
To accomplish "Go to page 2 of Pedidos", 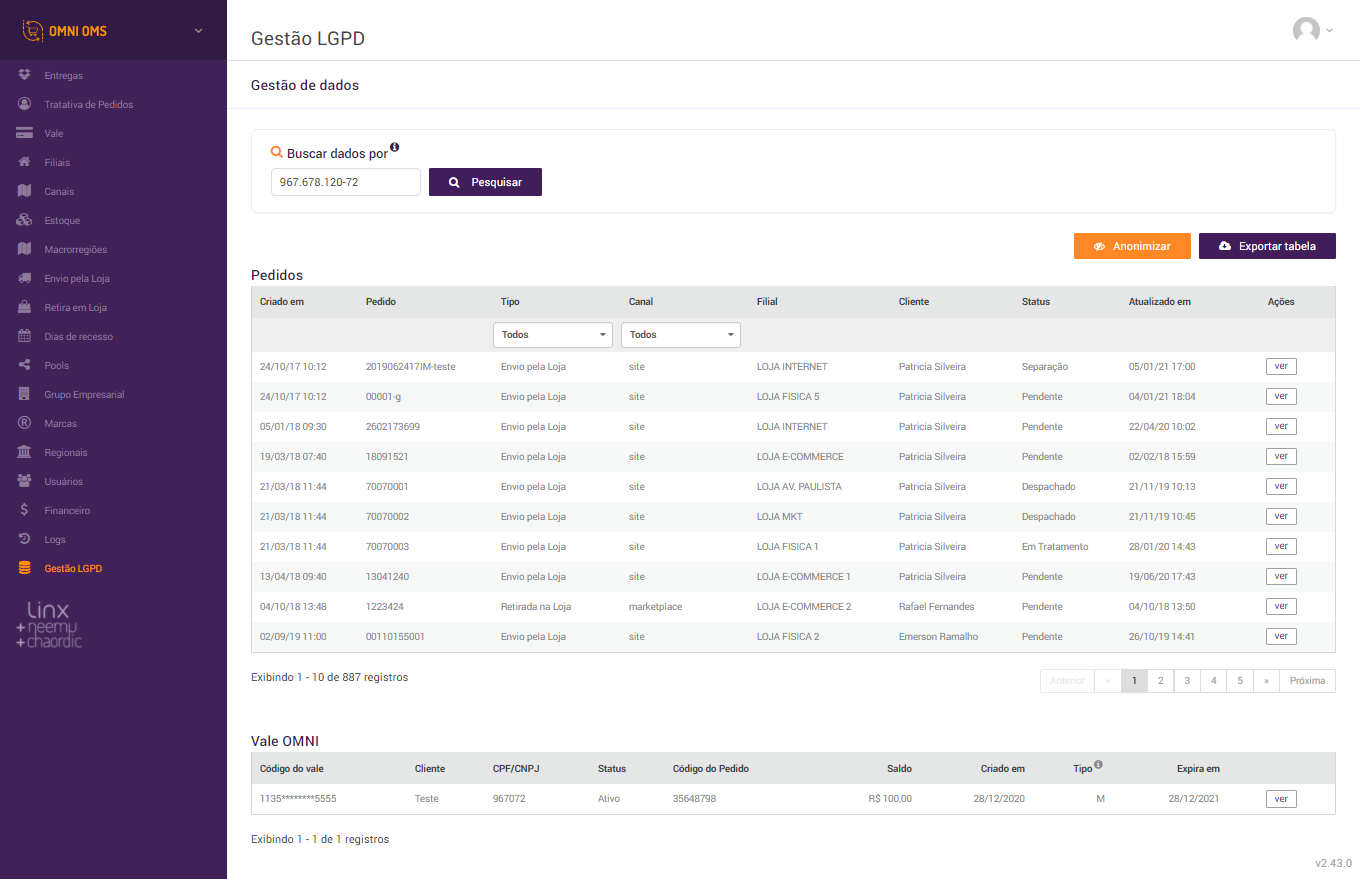I will (1160, 681).
